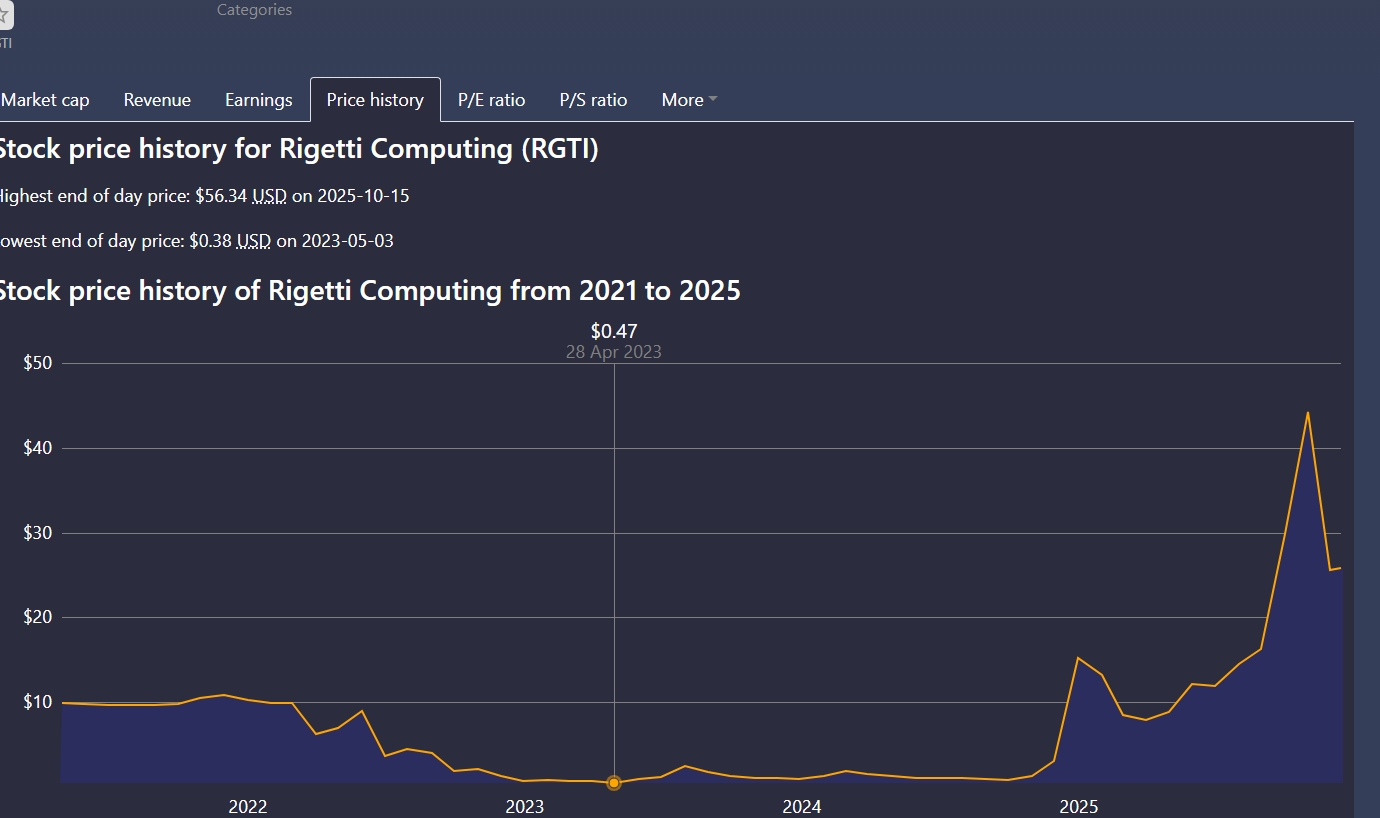Viewport: 1380px width, 818px height.
Task: Click the $50 y-axis label
Action: (x=38, y=363)
